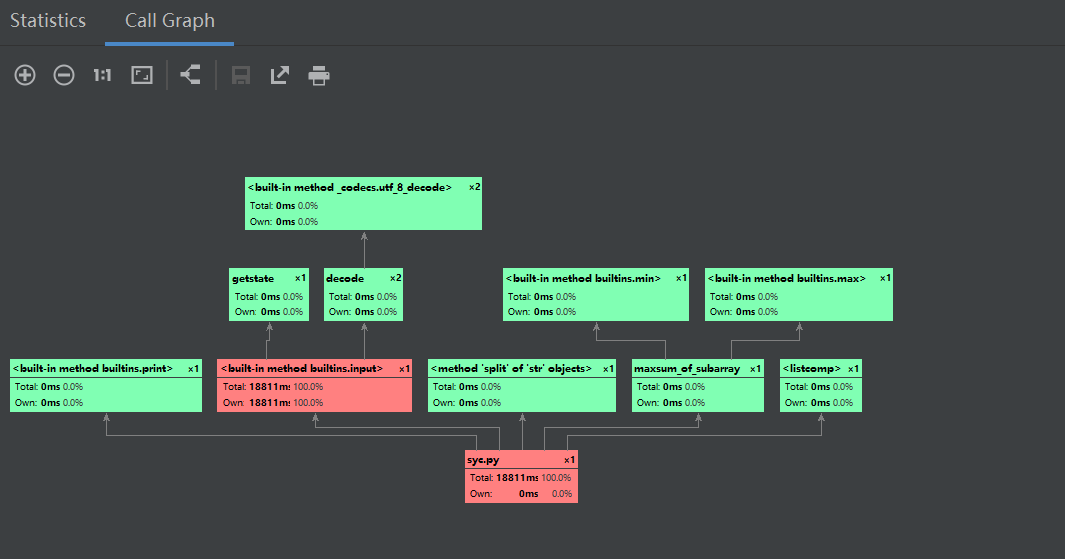Click the save graph floppy icon
1065x559 pixels.
[241, 75]
